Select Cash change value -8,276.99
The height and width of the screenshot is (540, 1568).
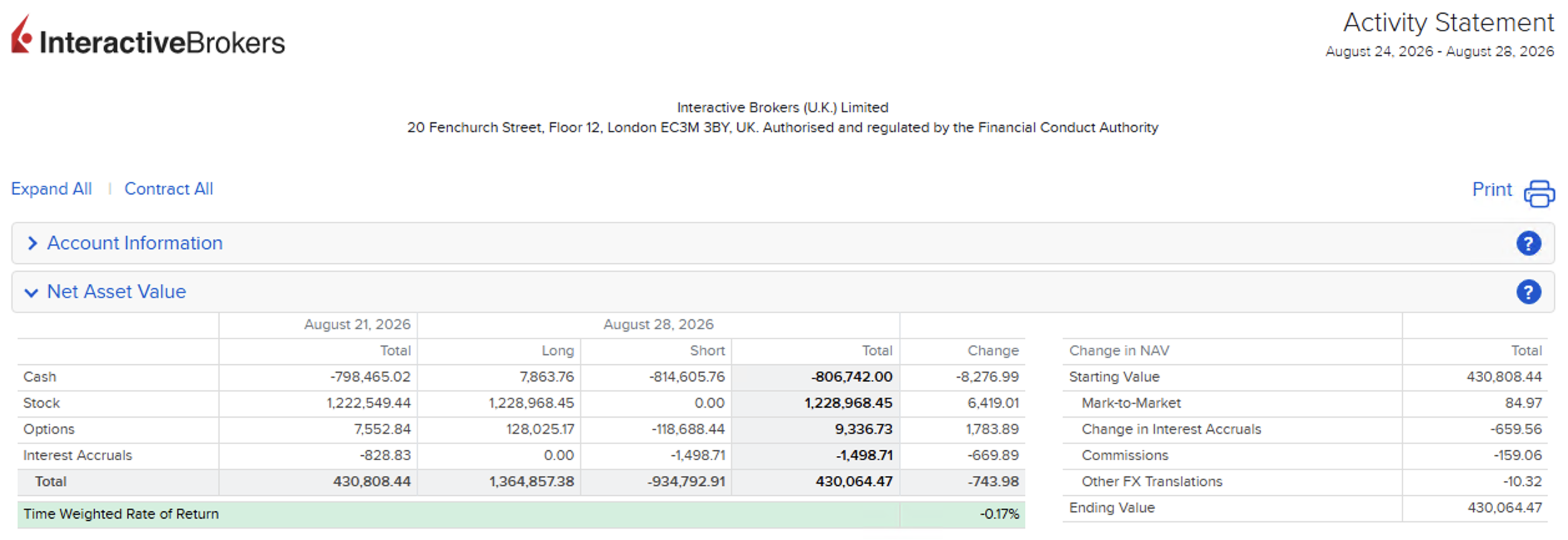tap(987, 377)
